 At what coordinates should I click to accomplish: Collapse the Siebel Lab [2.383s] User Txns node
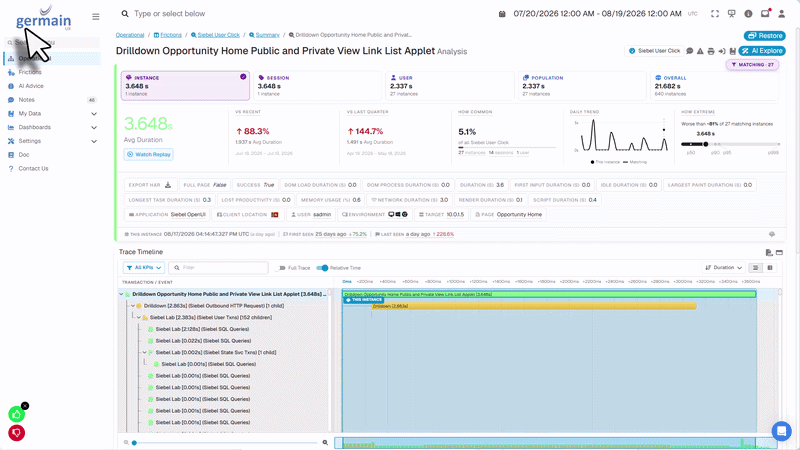pyautogui.click(x=138, y=317)
